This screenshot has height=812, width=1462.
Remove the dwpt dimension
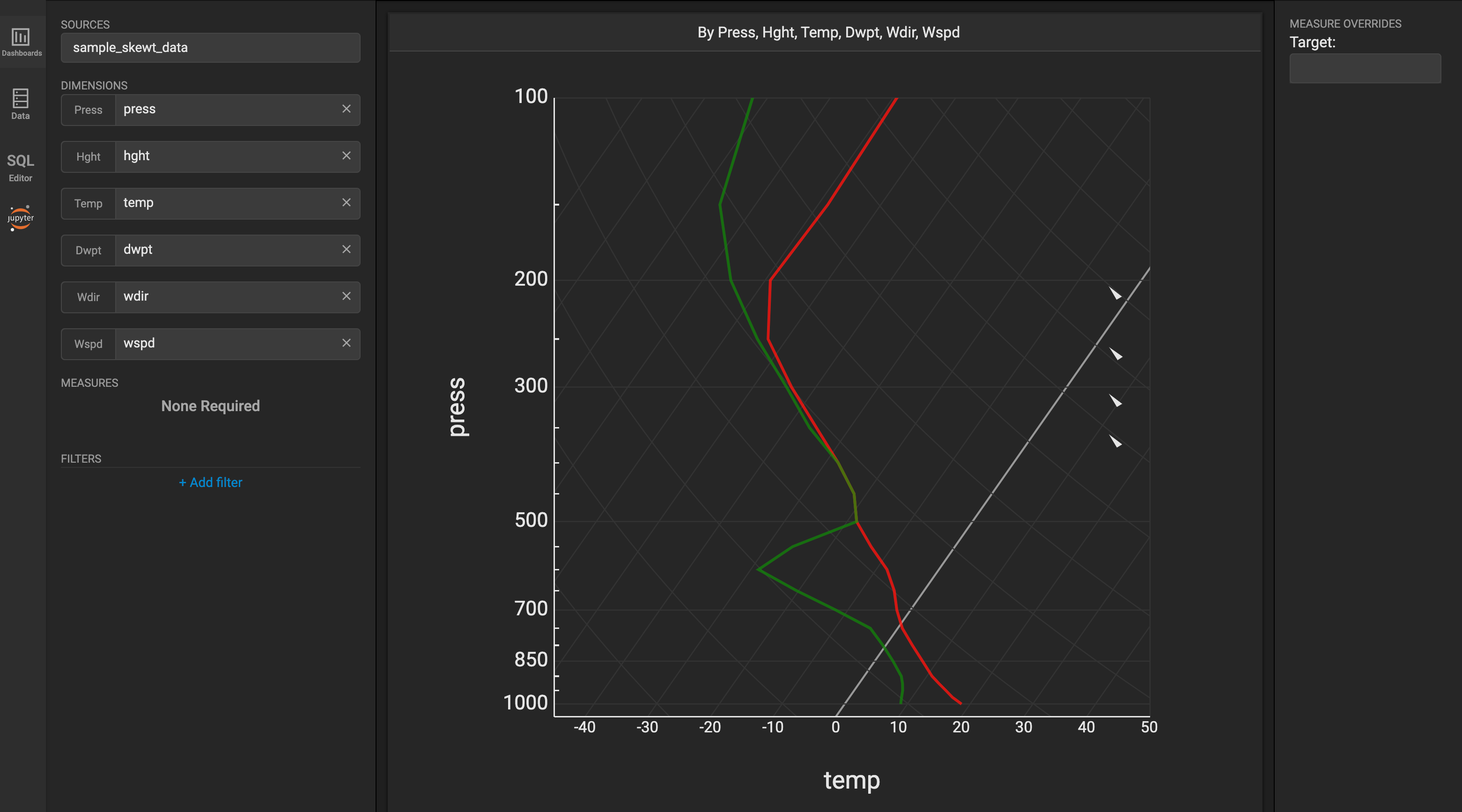[346, 250]
